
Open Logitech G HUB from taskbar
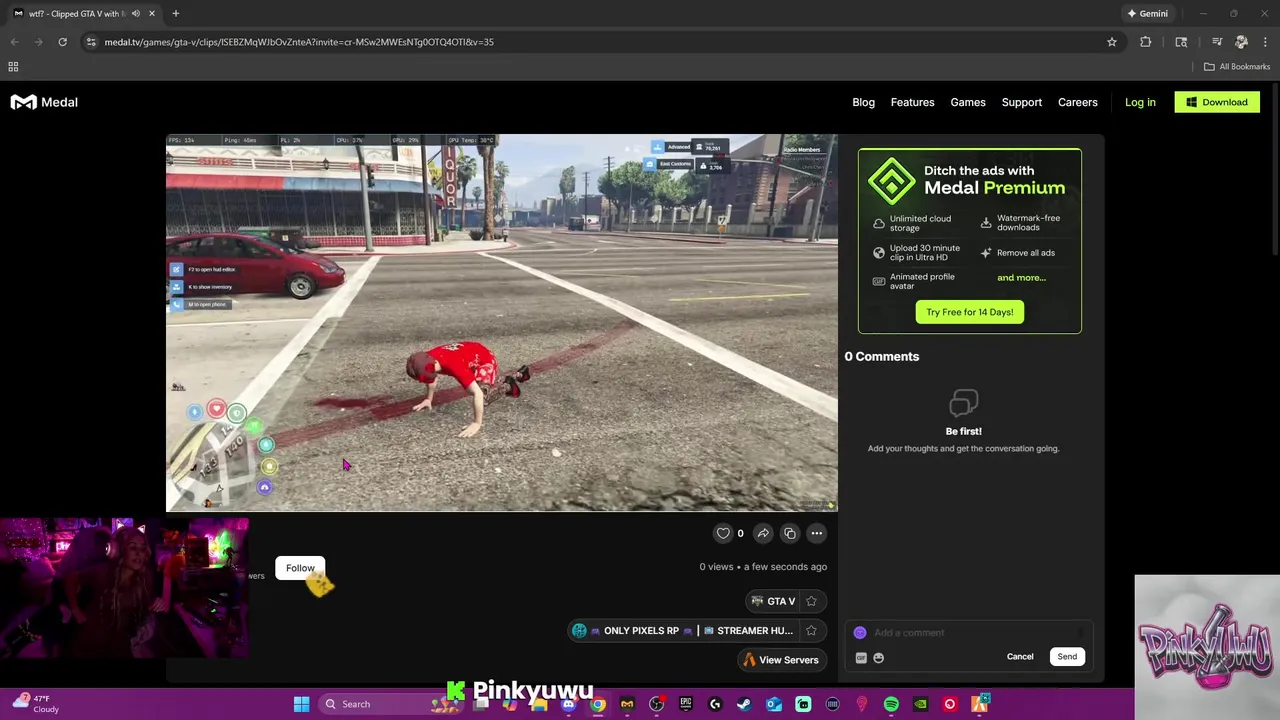tap(715, 704)
